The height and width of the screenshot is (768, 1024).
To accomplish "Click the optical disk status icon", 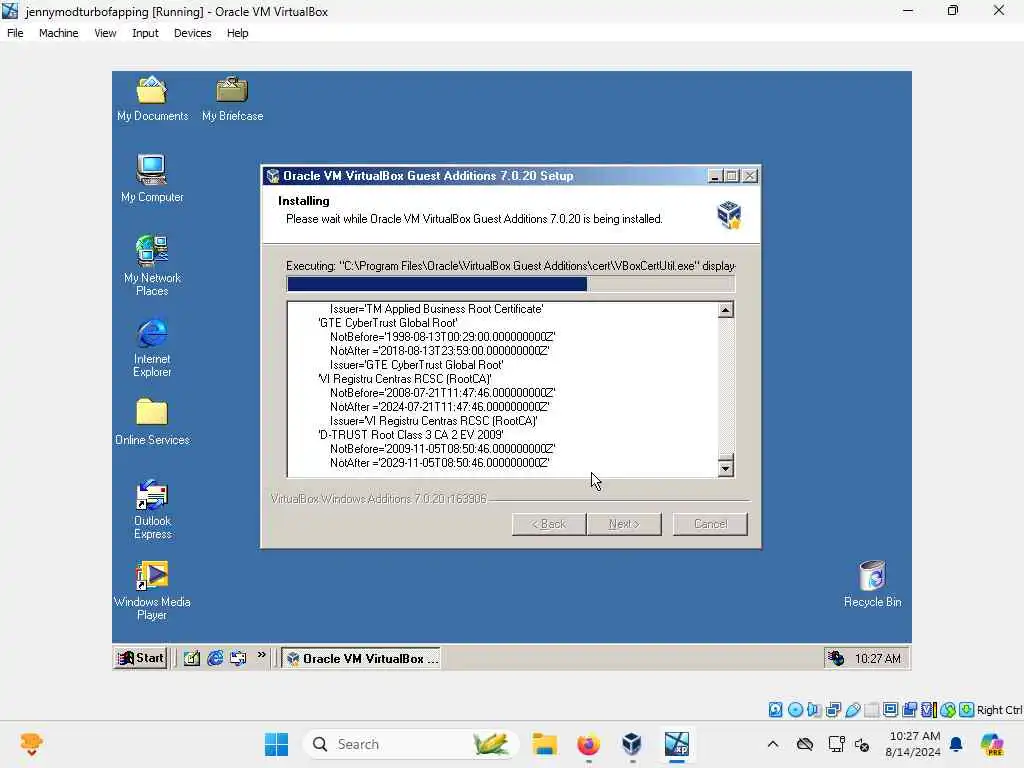I will (795, 710).
